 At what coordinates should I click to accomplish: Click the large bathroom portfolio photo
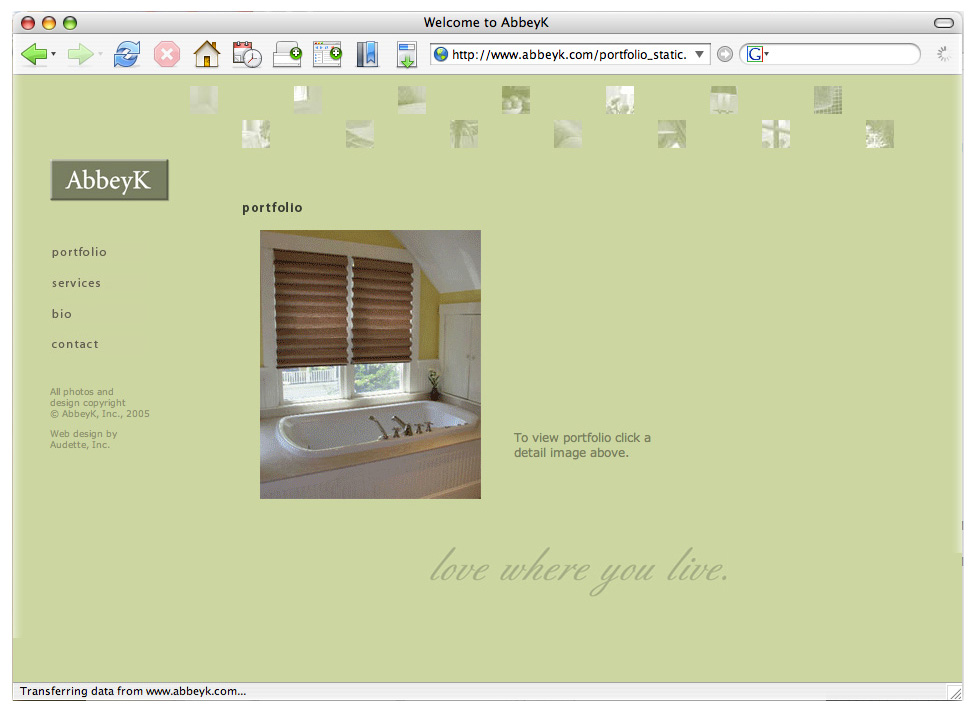click(370, 364)
